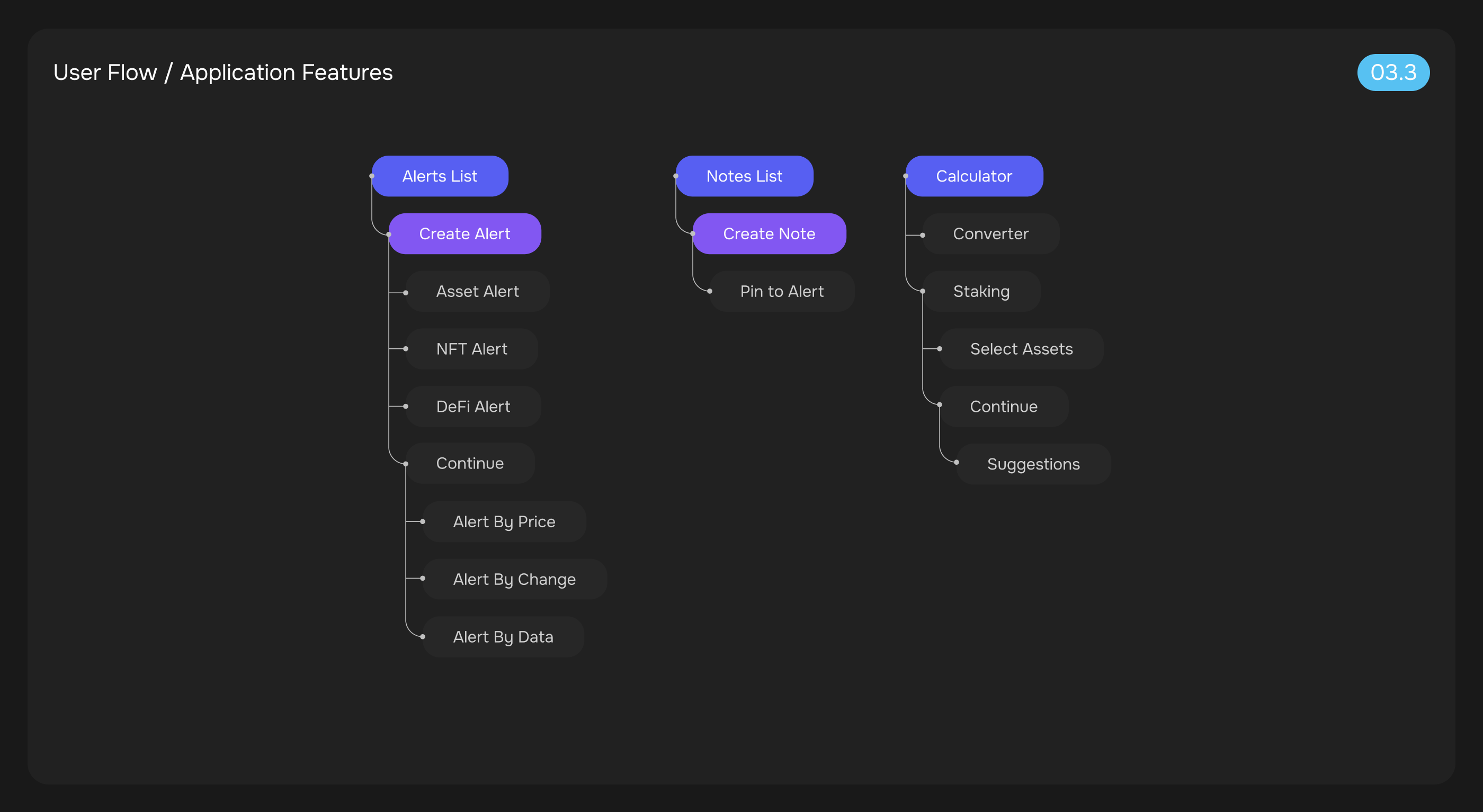
Task: Click the Pin to Alert item
Action: [x=781, y=291]
